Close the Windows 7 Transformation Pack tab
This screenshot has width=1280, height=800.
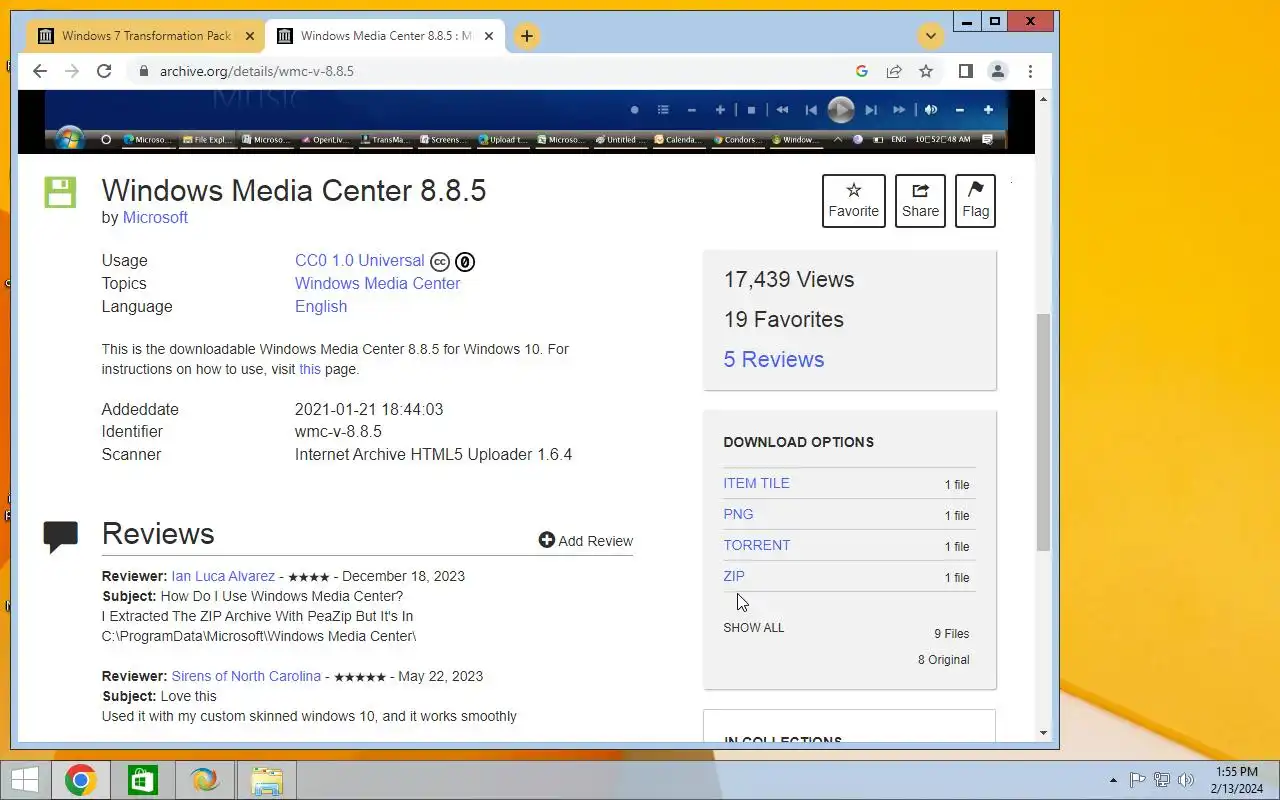pos(250,36)
